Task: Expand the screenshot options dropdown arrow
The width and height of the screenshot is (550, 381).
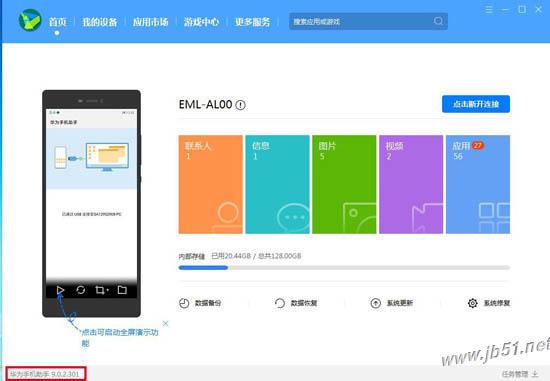Action: (108, 290)
